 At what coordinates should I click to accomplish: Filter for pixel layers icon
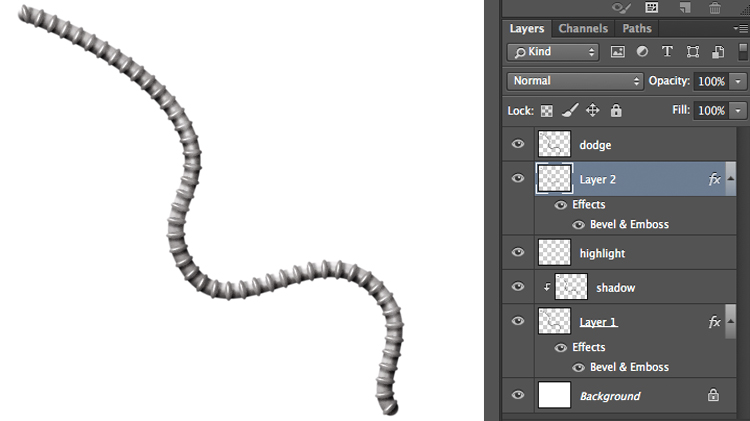pos(618,52)
